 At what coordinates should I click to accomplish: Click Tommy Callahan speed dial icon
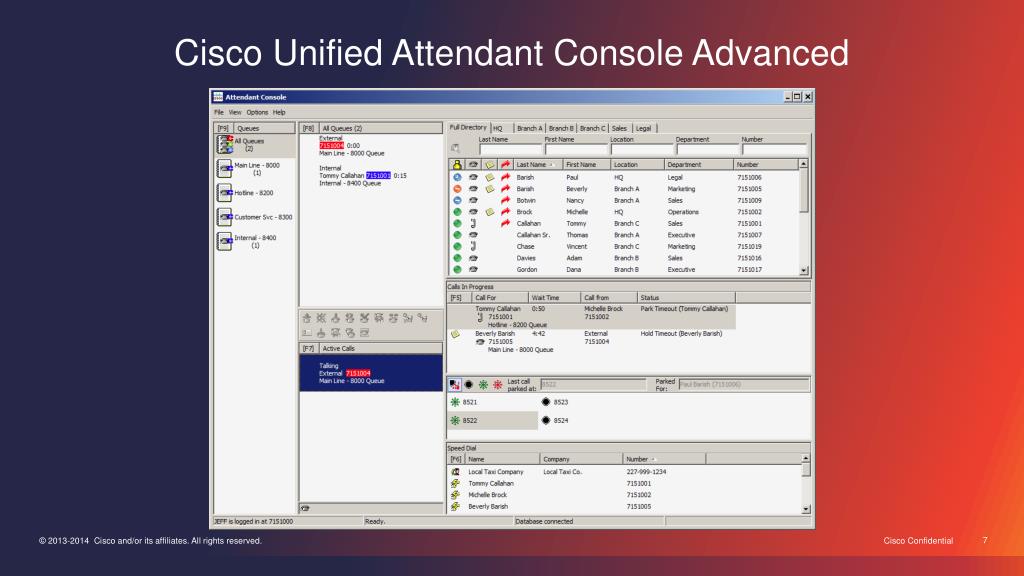pos(455,483)
